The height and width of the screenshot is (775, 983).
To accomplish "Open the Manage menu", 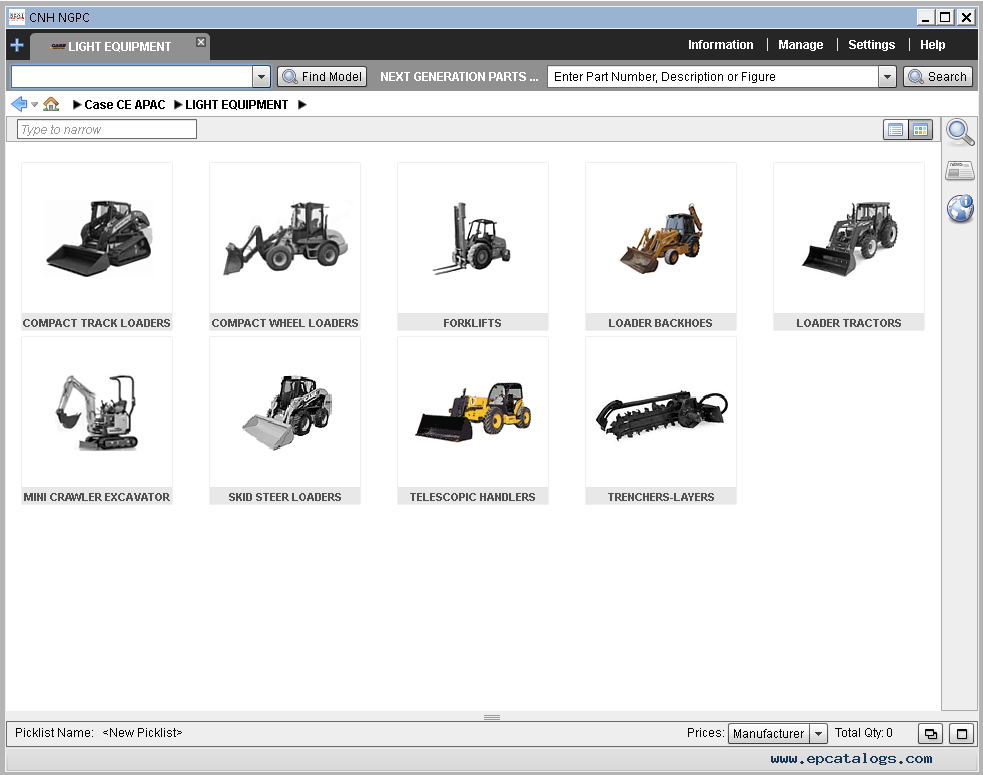I will click(800, 45).
